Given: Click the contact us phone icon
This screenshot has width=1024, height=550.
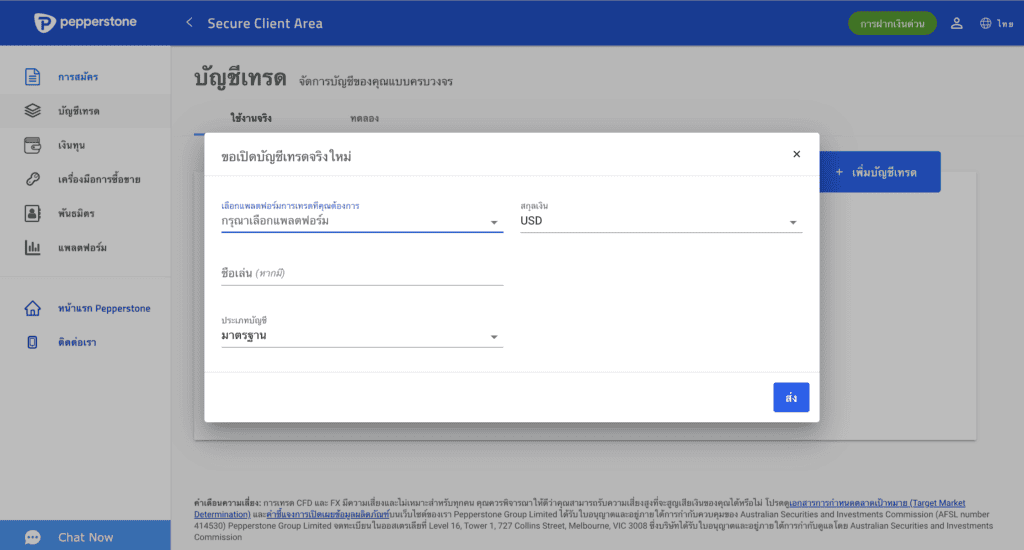Looking at the screenshot, I should [33, 342].
